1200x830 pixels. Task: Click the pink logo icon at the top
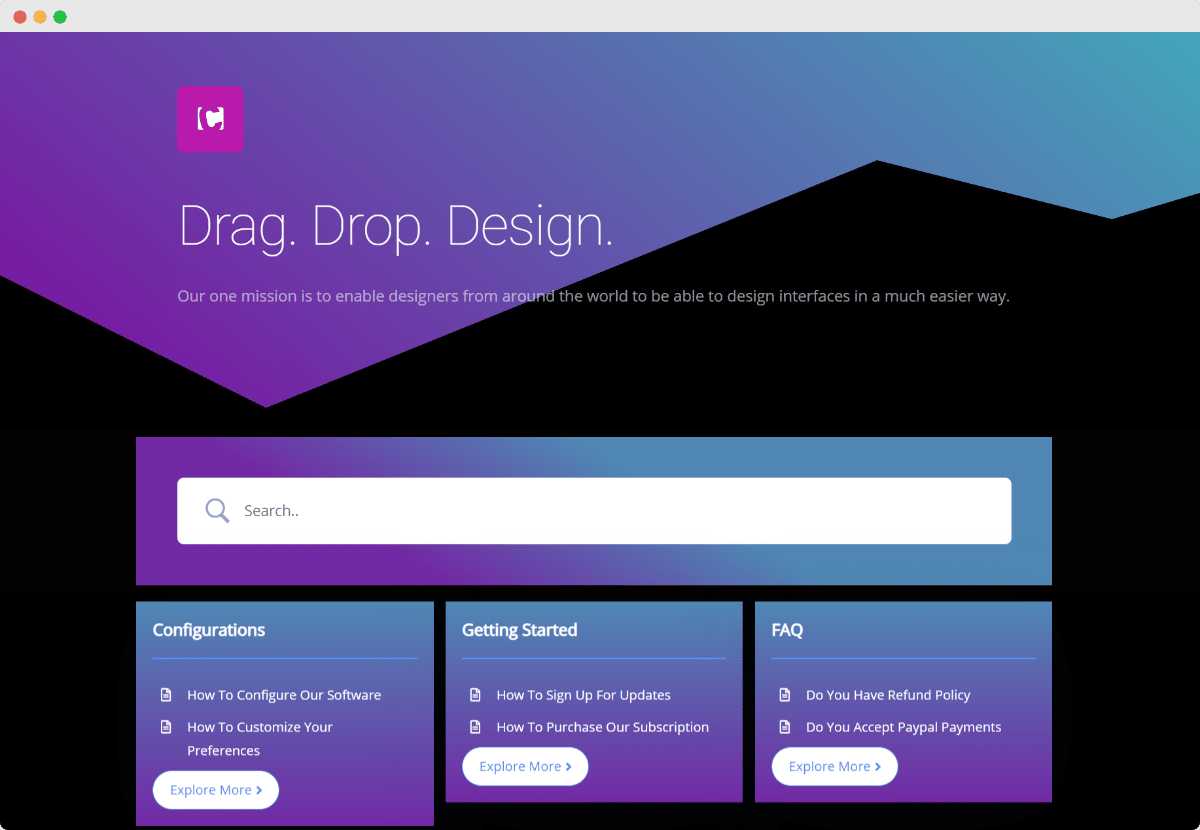[210, 118]
